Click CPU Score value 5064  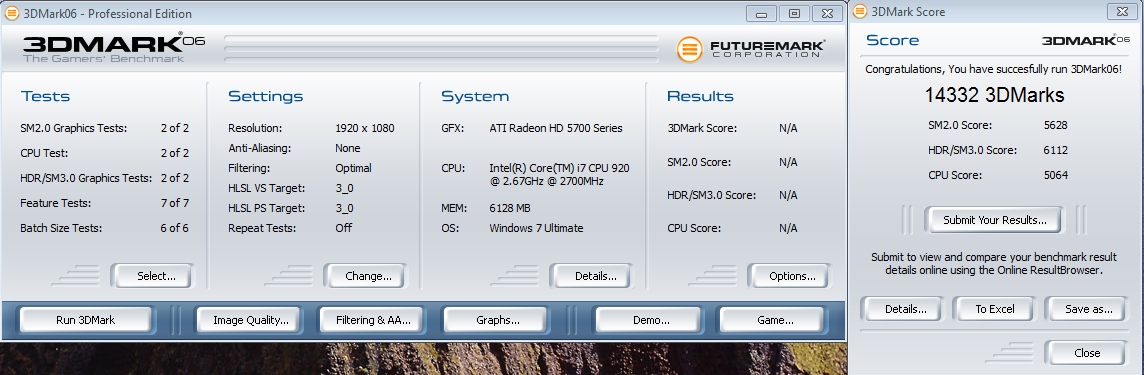[1056, 174]
